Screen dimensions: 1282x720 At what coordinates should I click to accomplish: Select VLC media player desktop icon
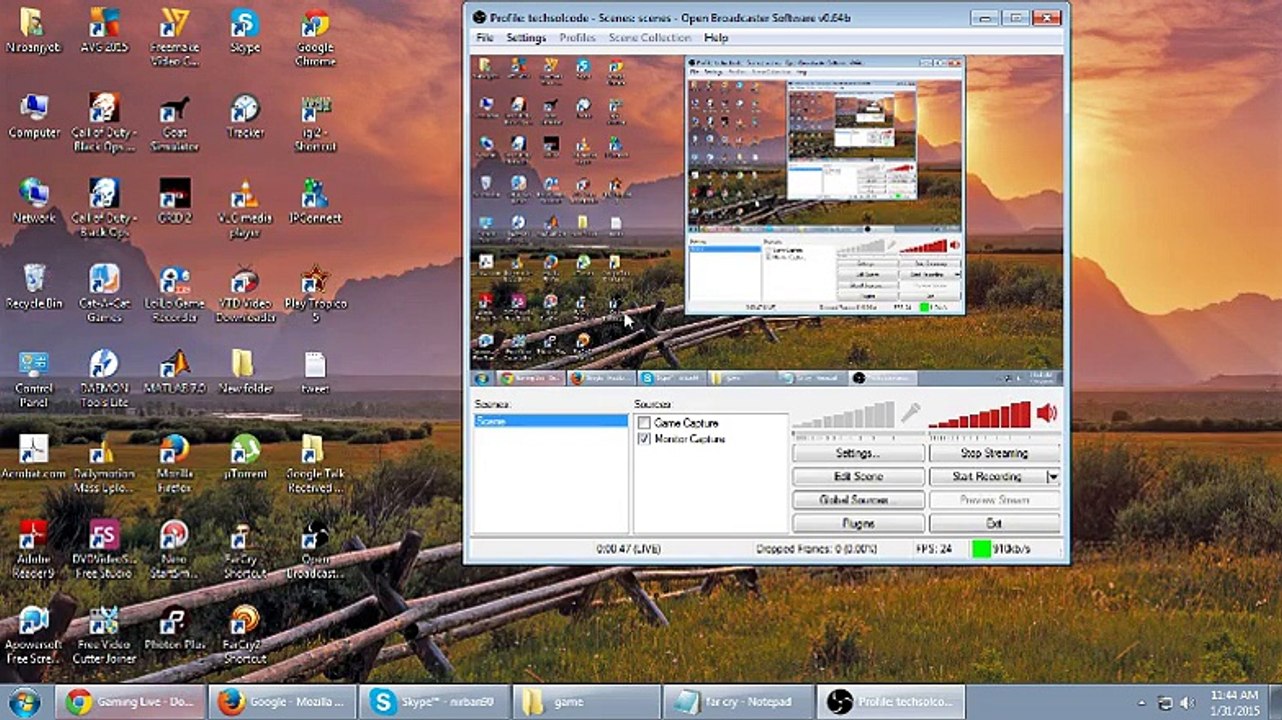(244, 207)
